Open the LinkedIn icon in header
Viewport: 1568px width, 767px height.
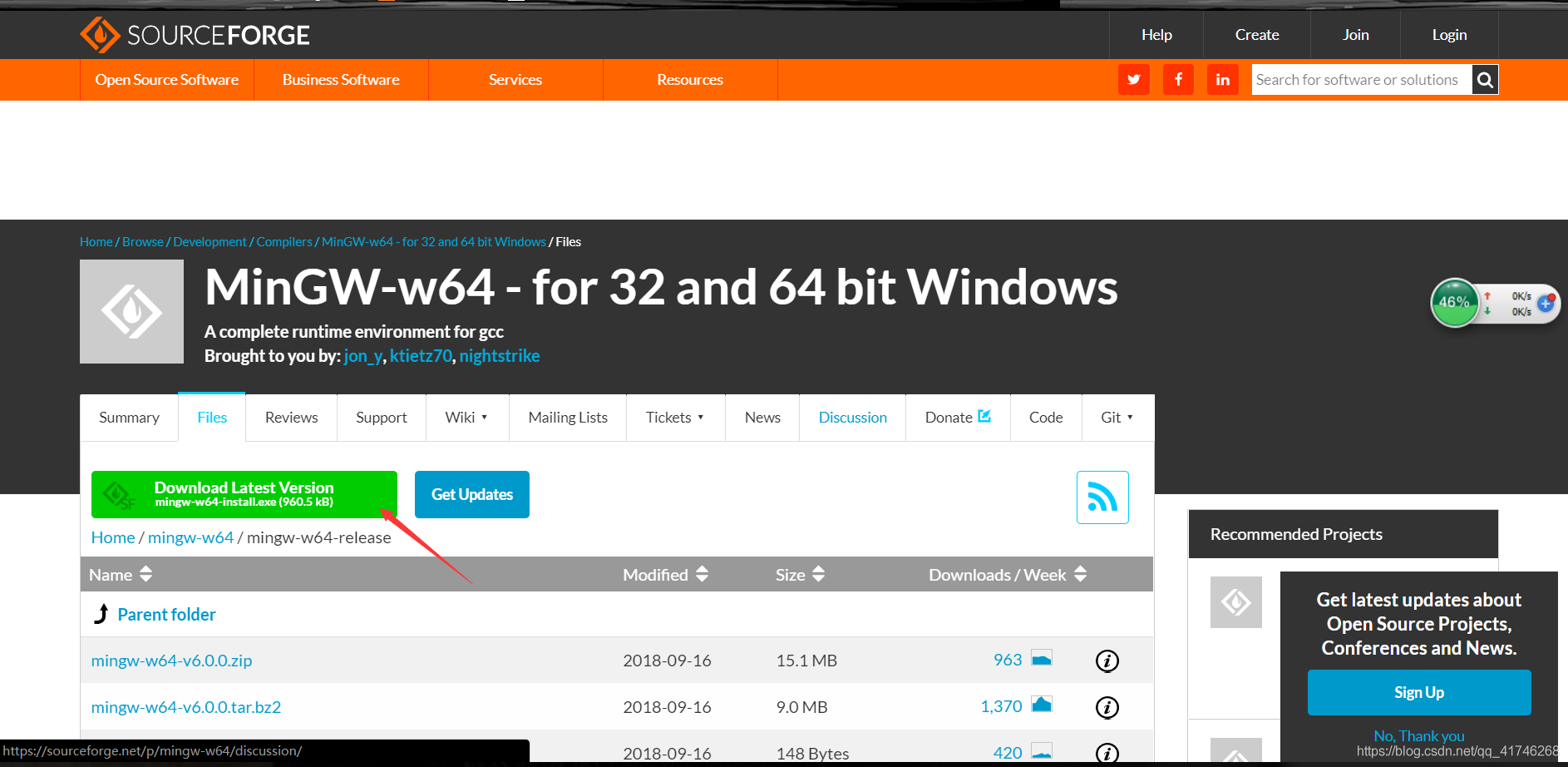1223,80
